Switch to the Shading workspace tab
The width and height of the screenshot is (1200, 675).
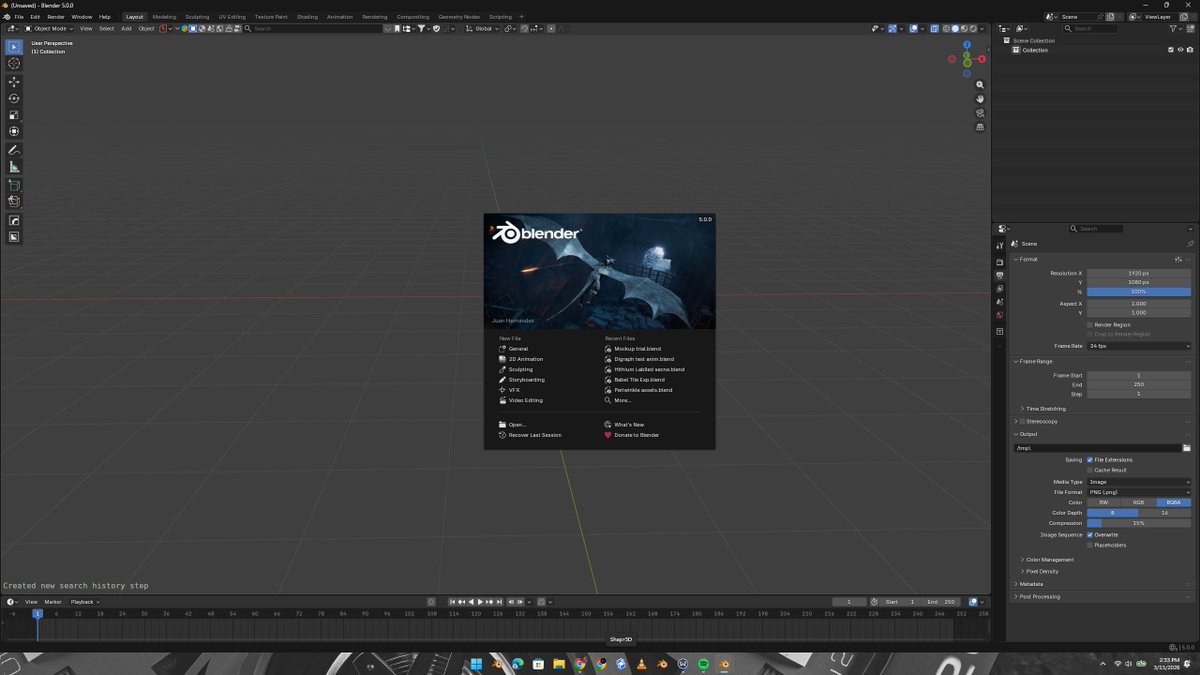(307, 17)
